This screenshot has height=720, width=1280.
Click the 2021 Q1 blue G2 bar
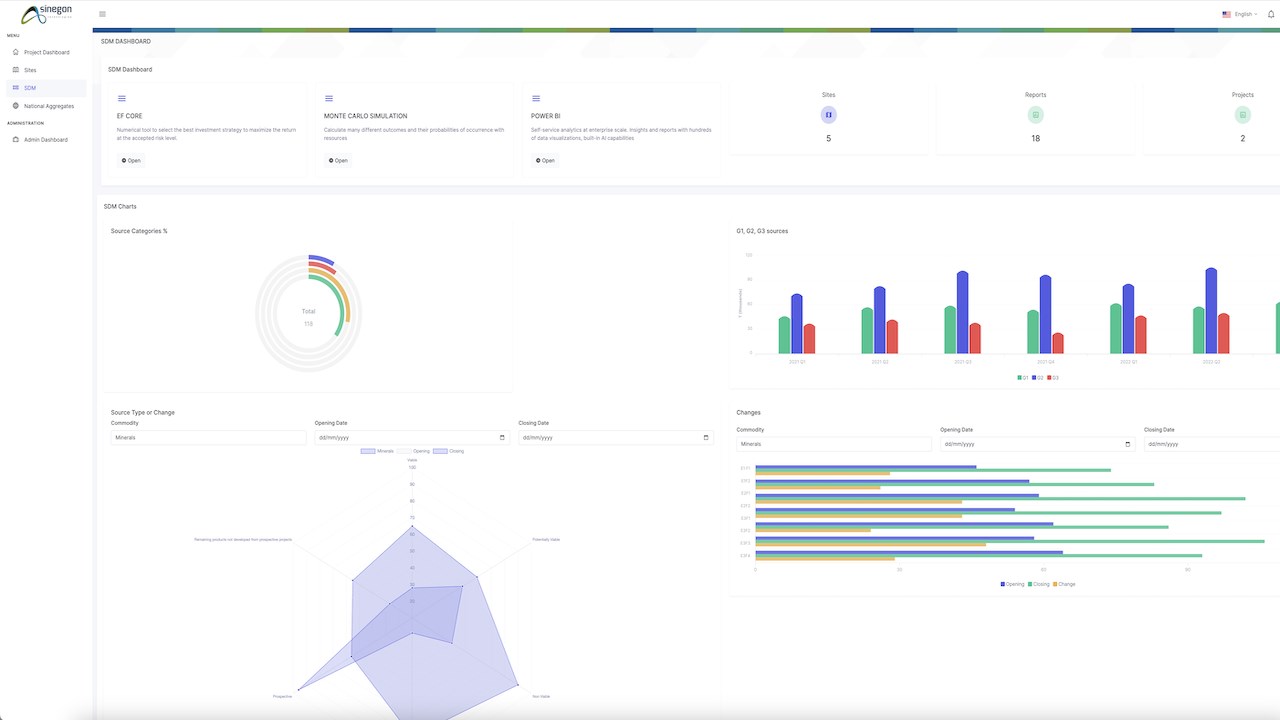pyautogui.click(x=797, y=324)
